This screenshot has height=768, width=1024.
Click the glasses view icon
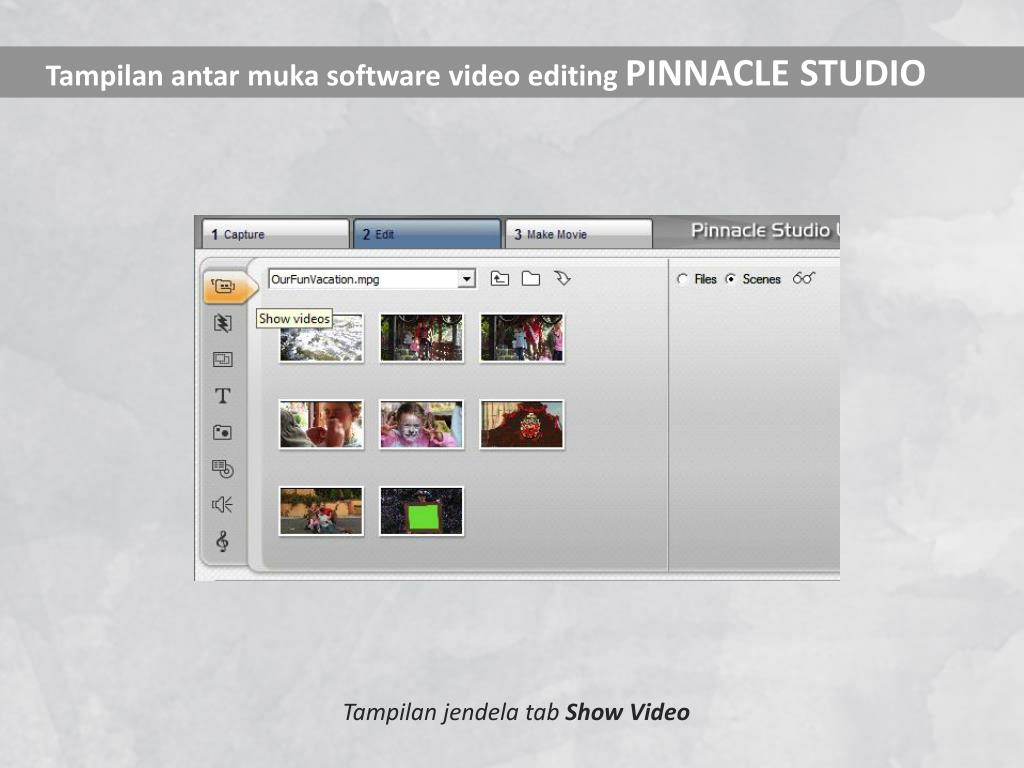click(804, 278)
